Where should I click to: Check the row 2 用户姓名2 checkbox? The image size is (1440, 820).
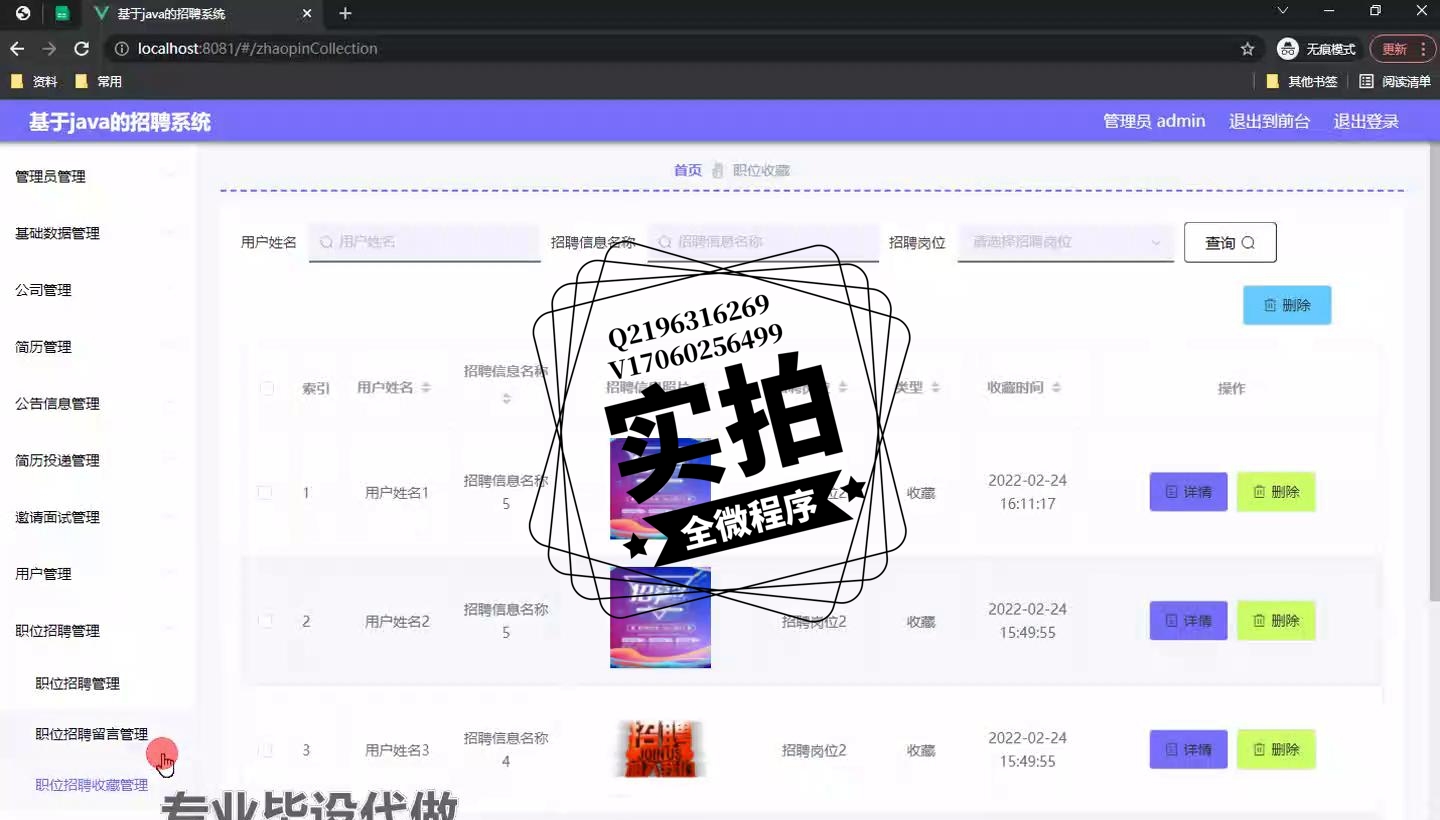265,621
